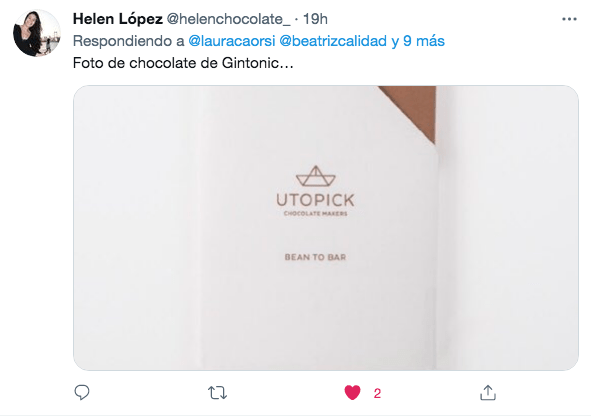Viewport: 591px width, 416px height.
Task: Open Helen López profile picture
Action: click(37, 33)
